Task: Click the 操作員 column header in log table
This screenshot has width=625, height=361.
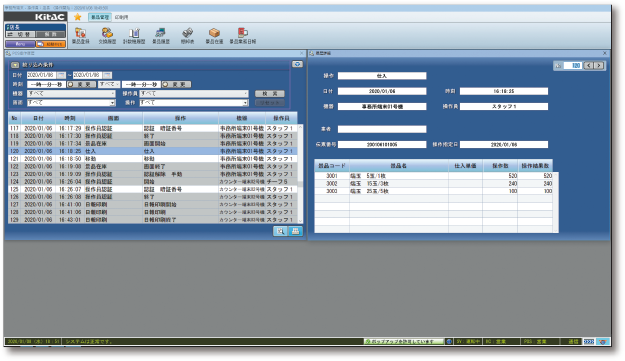Action: point(281,118)
